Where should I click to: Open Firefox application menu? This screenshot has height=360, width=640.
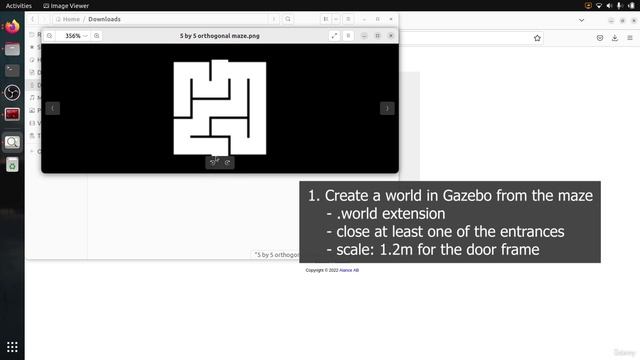(x=630, y=38)
